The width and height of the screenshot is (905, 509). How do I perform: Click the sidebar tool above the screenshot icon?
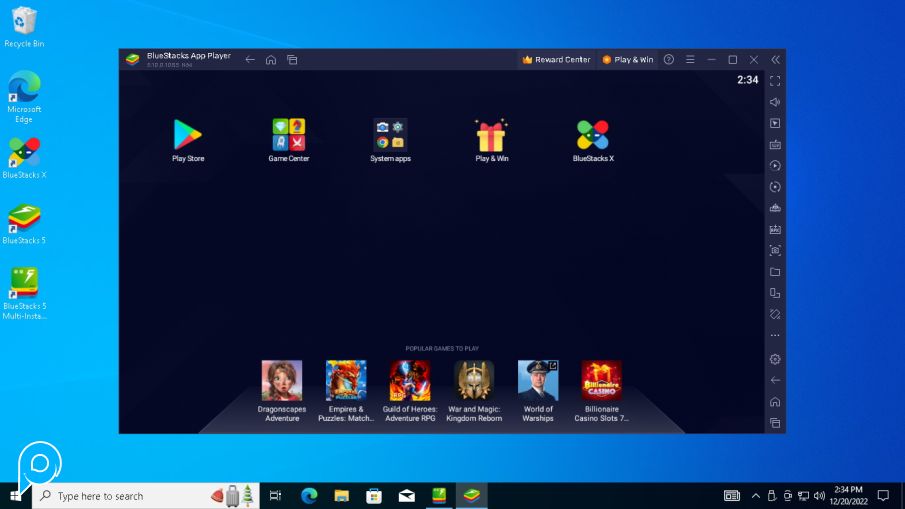point(775,229)
